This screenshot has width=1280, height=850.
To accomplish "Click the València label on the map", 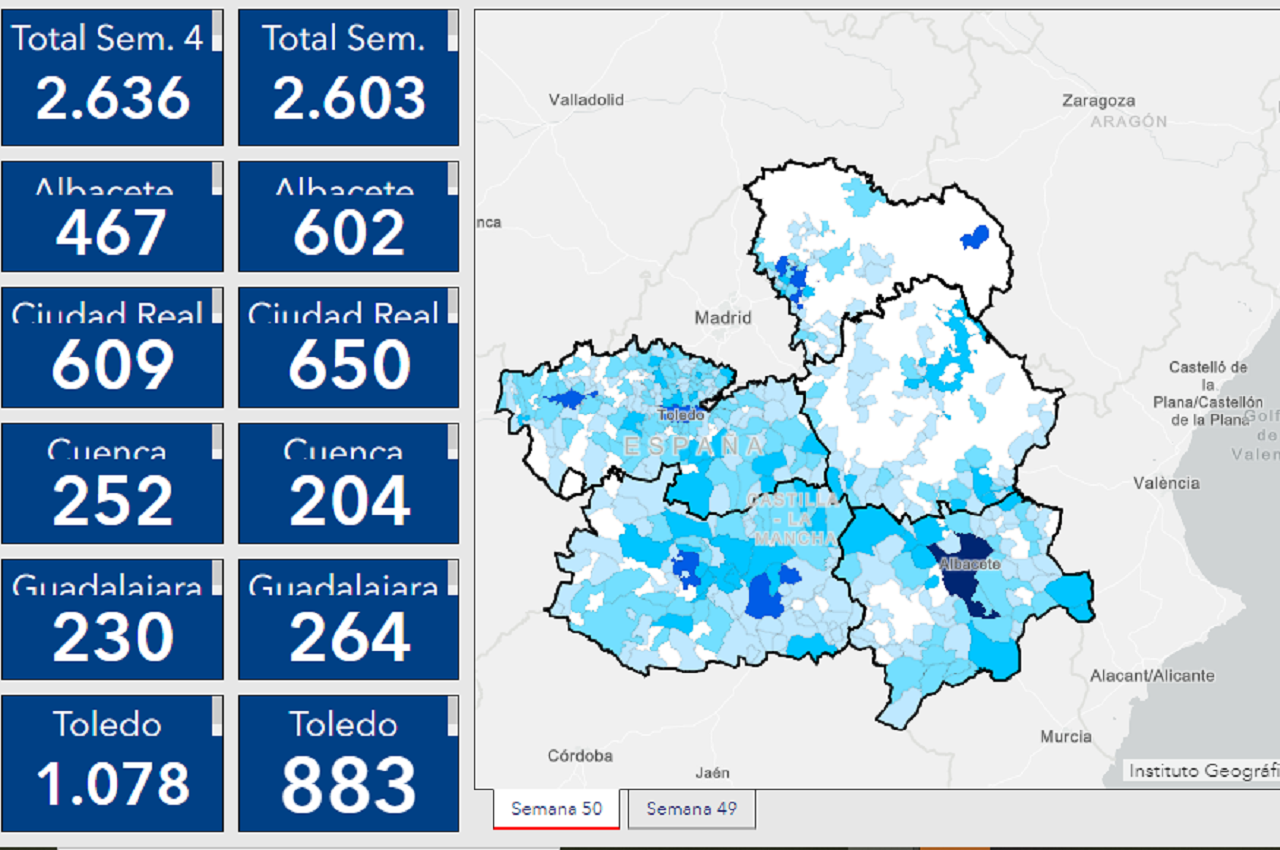I will pos(1166,483).
